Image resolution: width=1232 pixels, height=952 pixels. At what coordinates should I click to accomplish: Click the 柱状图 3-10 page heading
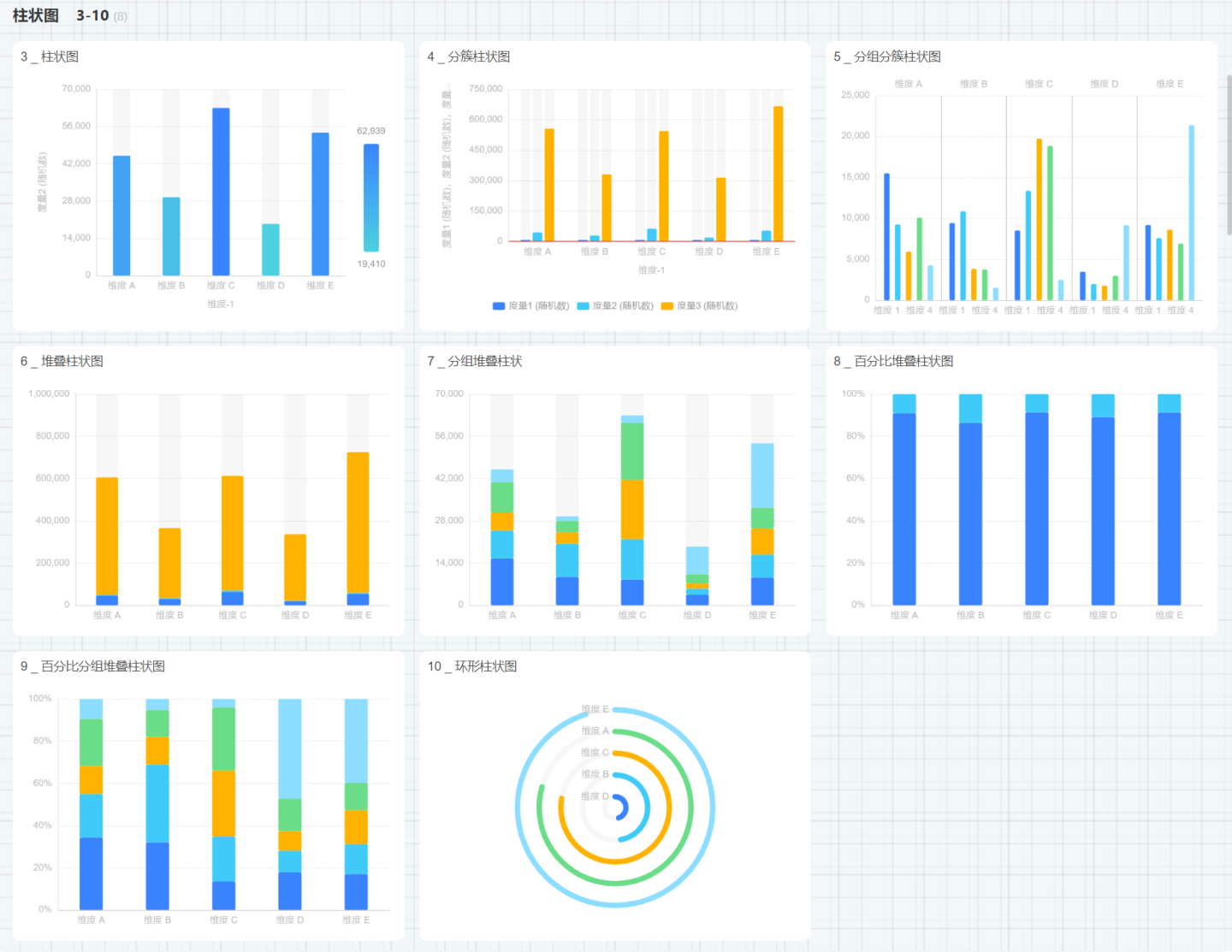pos(60,15)
